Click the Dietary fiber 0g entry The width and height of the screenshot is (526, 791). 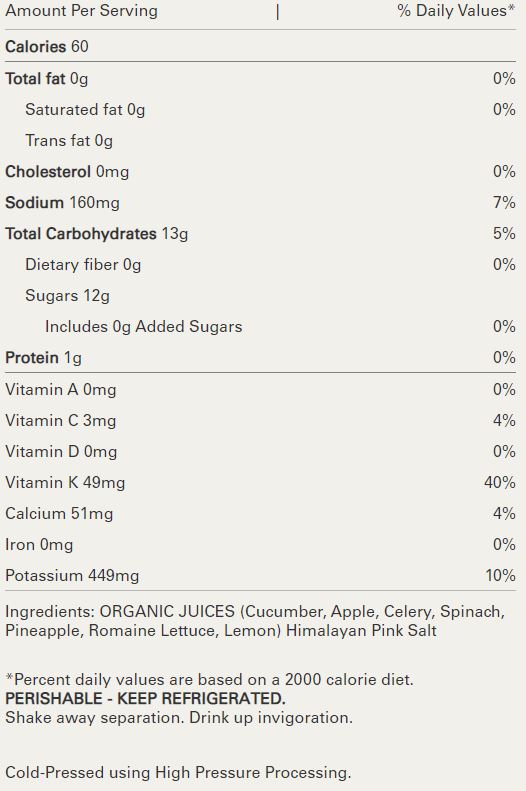83,264
